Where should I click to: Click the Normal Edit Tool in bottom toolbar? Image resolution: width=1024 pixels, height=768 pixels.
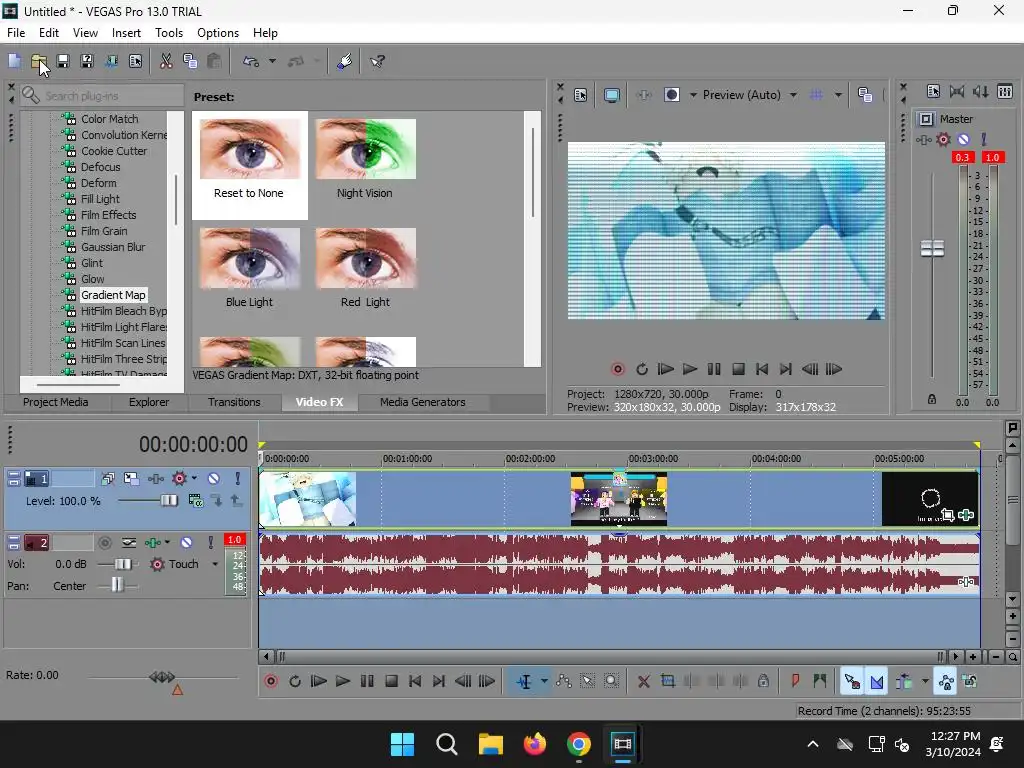(x=524, y=682)
